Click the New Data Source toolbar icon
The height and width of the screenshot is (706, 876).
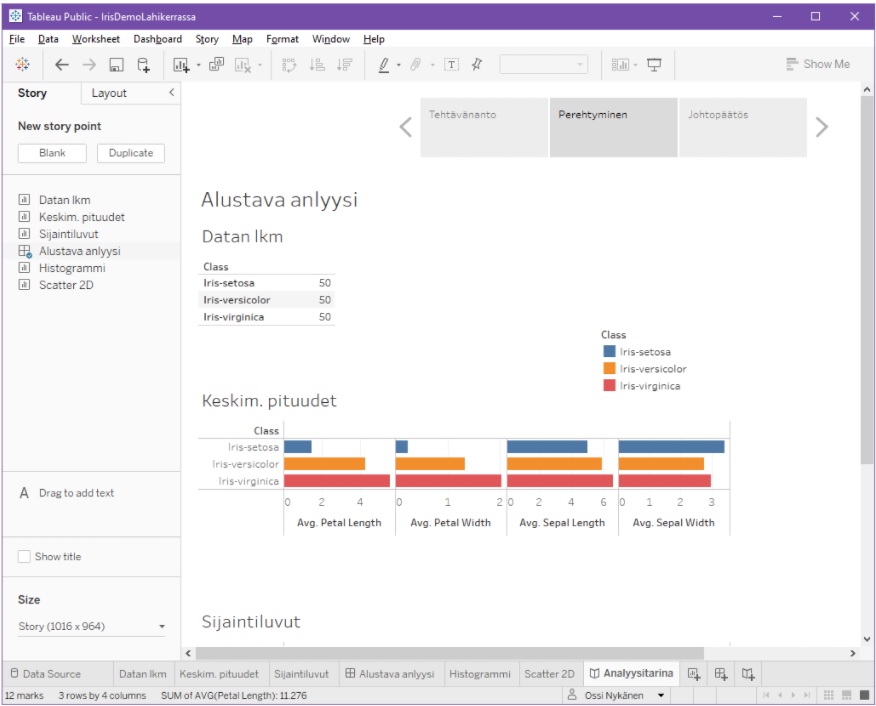click(143, 63)
